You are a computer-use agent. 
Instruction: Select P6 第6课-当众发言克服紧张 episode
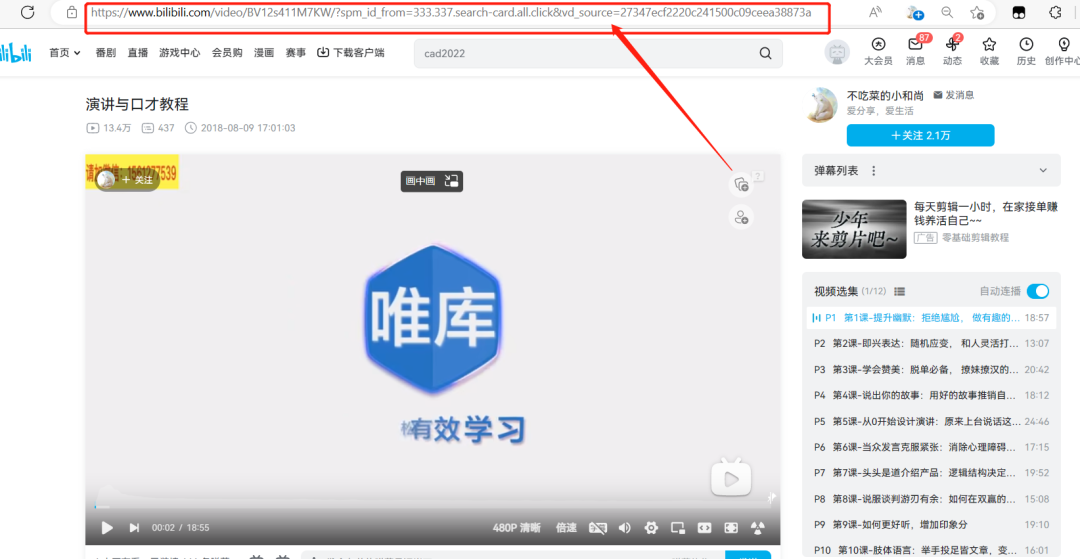tap(931, 447)
